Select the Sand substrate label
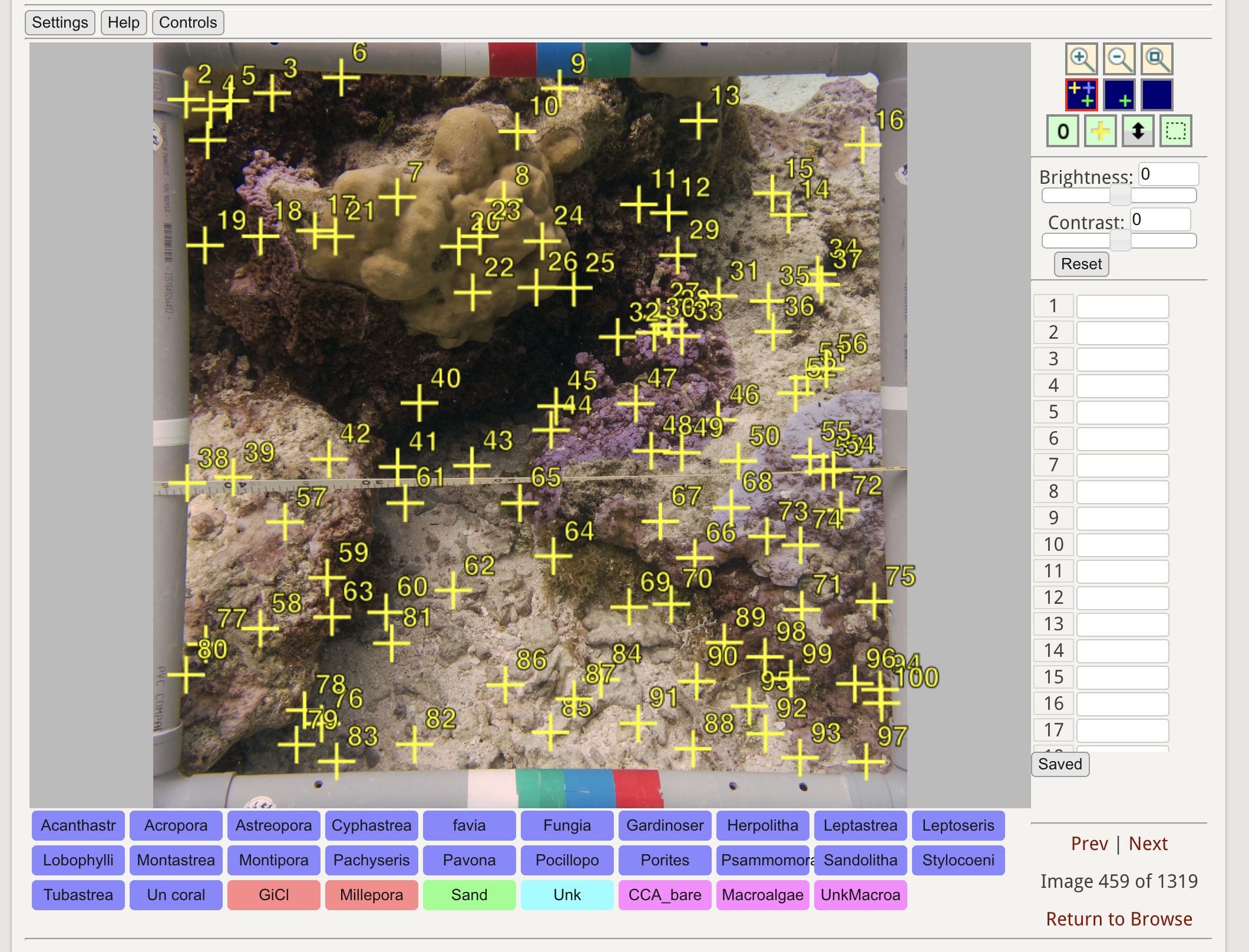The image size is (1249, 952). coord(469,895)
